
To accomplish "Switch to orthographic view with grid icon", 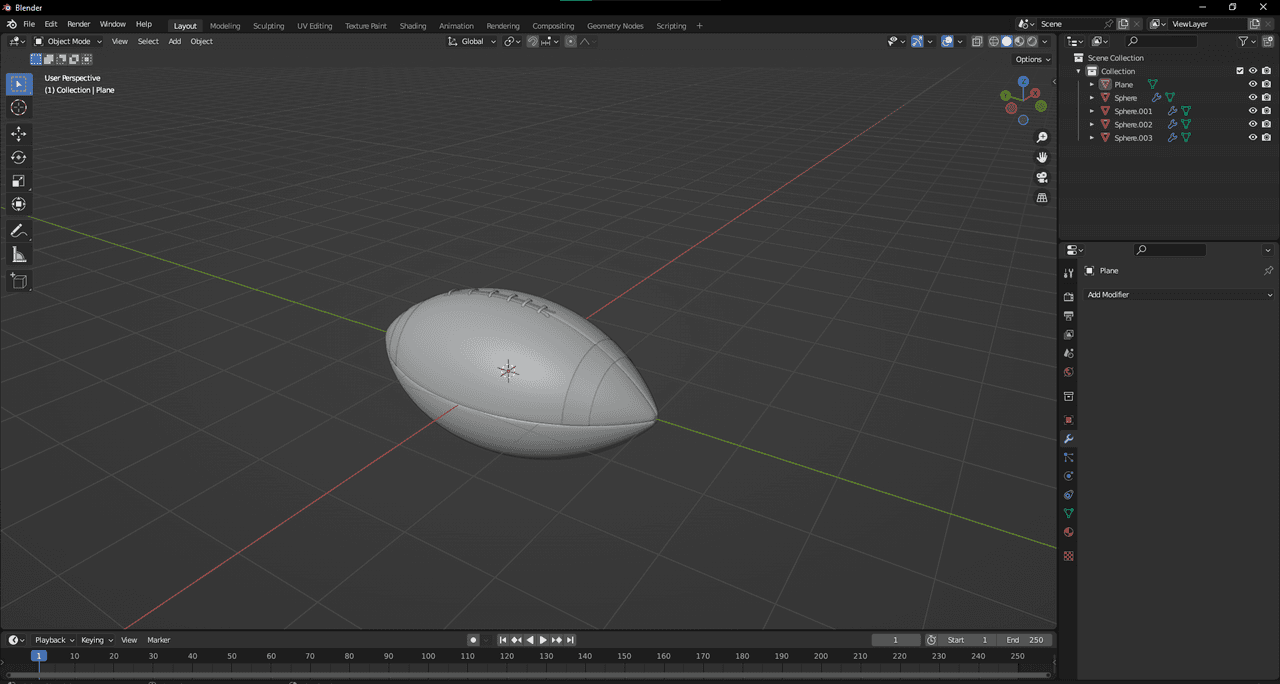I will [x=1042, y=198].
